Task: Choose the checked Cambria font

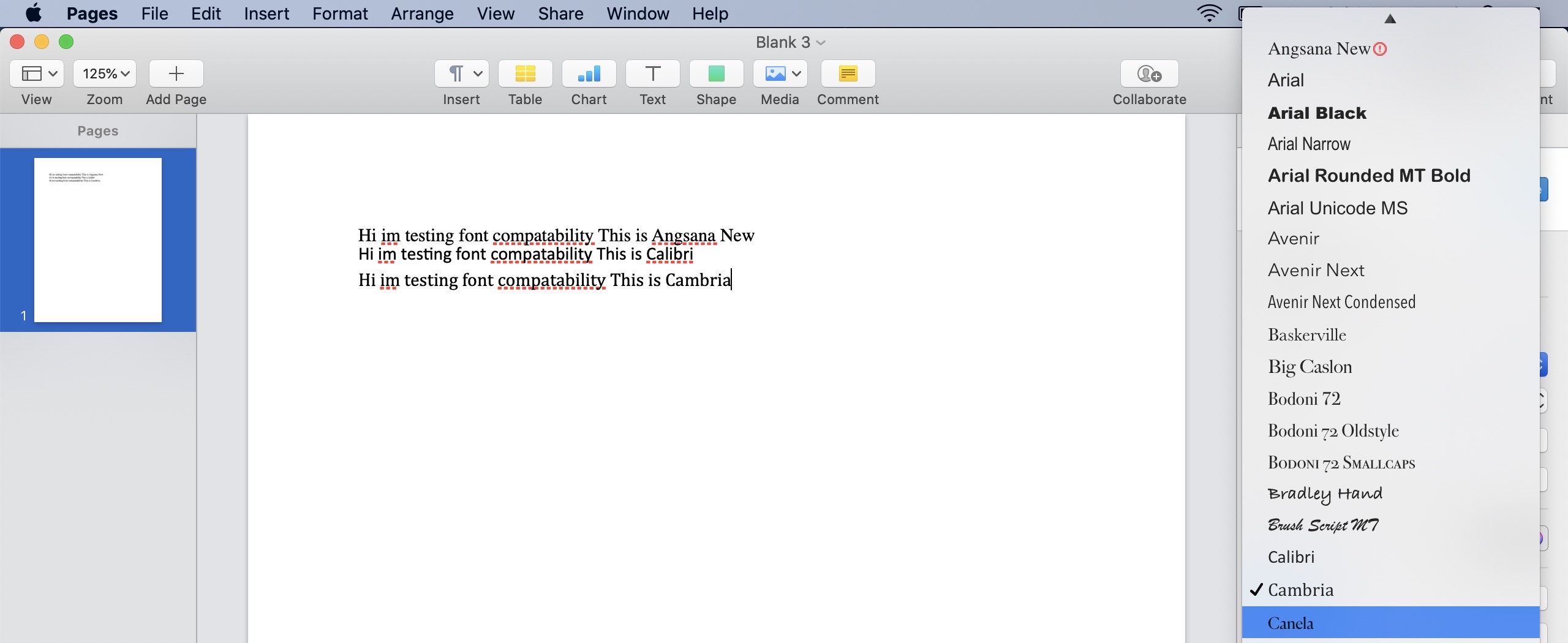Action: pyautogui.click(x=1390, y=590)
